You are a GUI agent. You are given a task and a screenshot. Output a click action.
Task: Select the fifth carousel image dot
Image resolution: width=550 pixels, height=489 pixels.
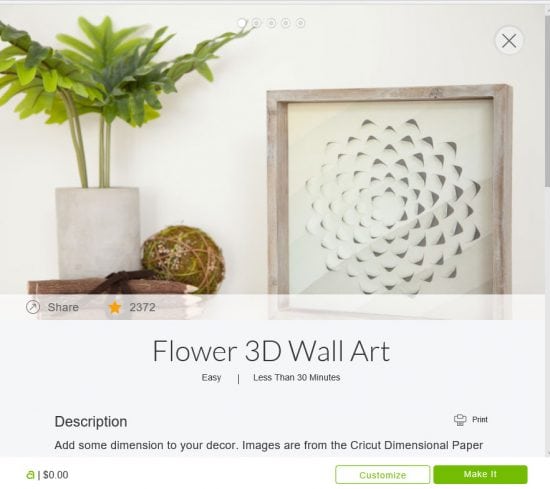point(300,23)
